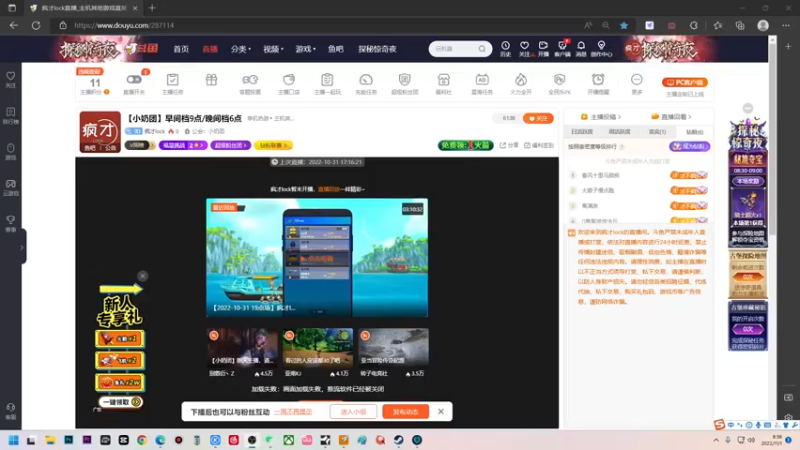This screenshot has width=800, height=450.
Task: Expand the 游戏 games dropdown
Action: [x=305, y=49]
